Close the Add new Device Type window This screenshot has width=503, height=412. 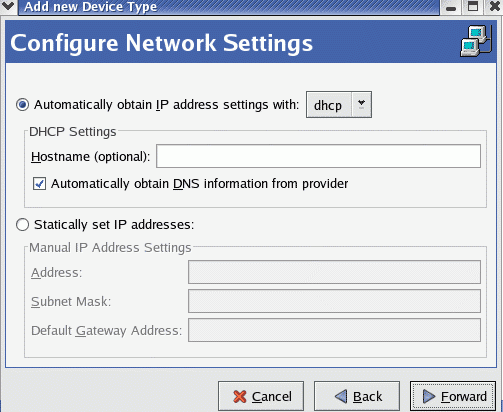495,6
